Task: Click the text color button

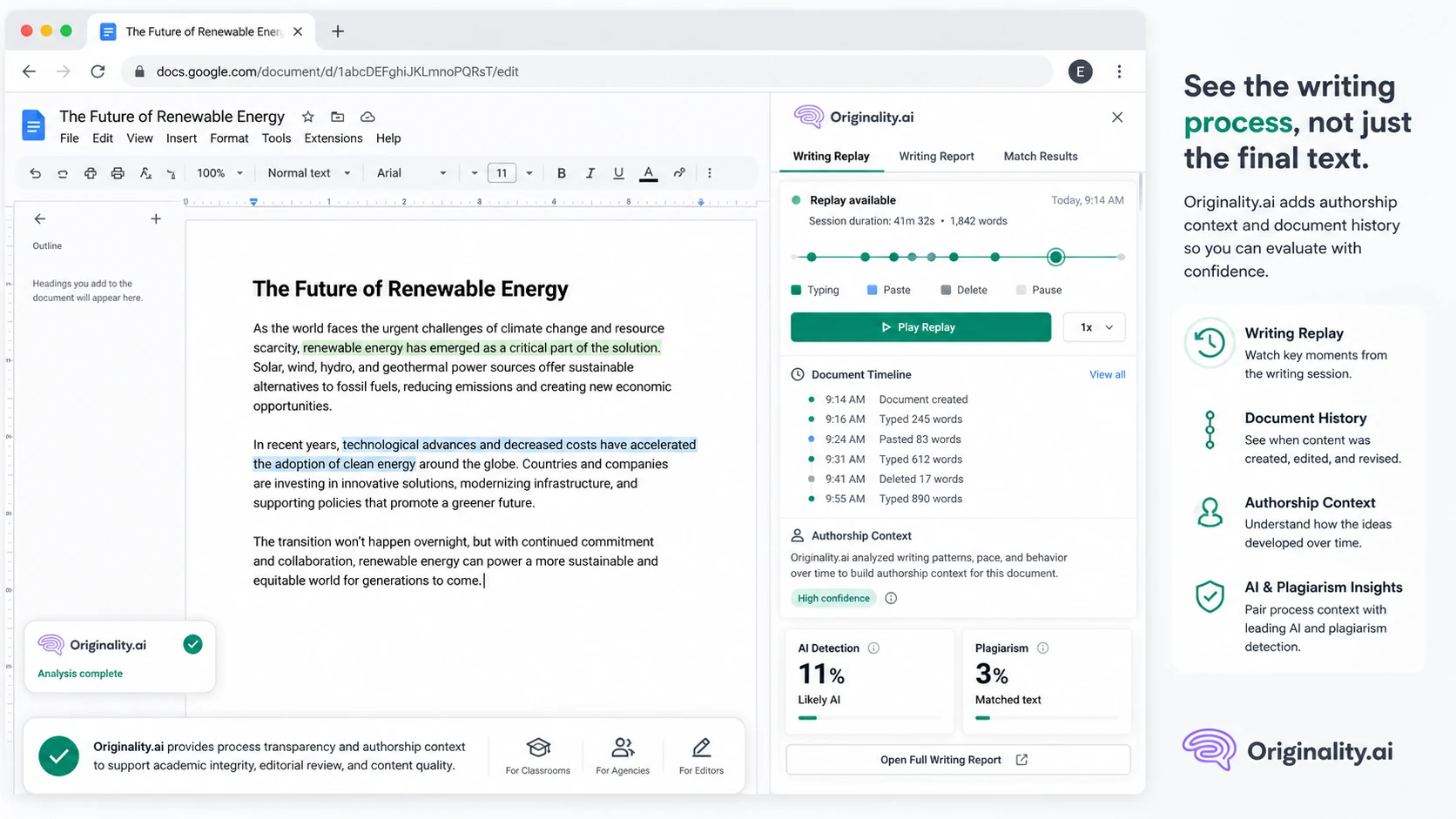Action: click(x=649, y=173)
